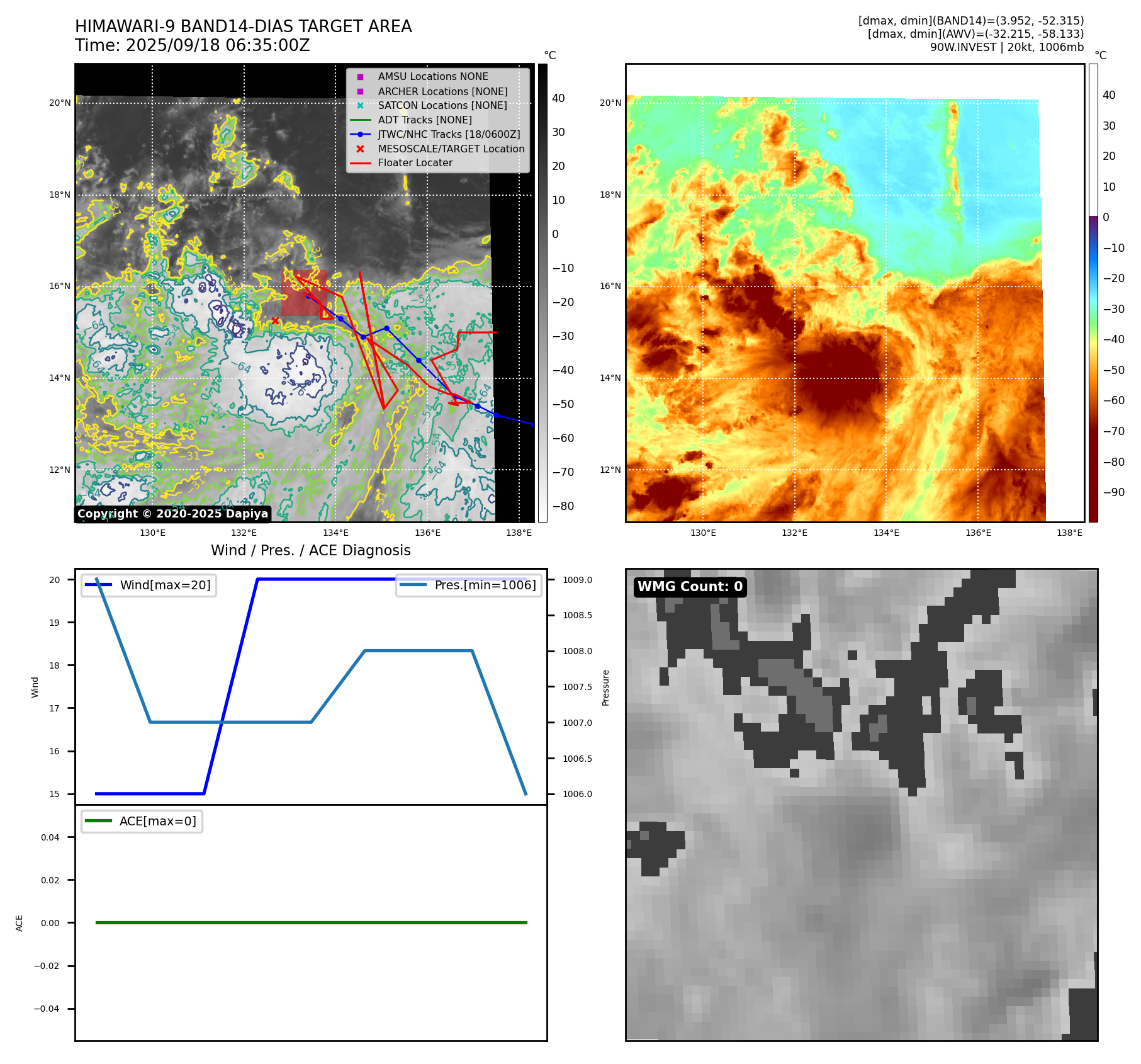1141x1064 pixels.
Task: Click the 'Pressure' axis label
Action: pyautogui.click(x=605, y=688)
